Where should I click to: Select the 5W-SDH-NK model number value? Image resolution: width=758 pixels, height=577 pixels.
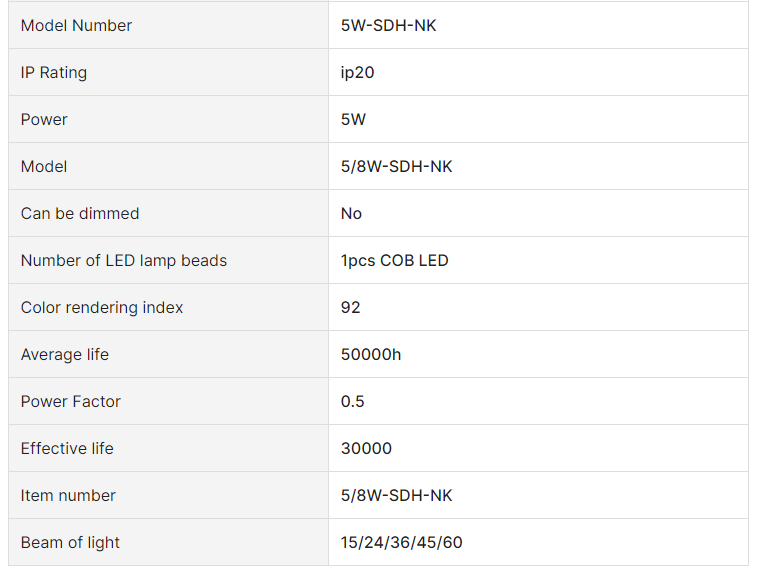coord(388,26)
